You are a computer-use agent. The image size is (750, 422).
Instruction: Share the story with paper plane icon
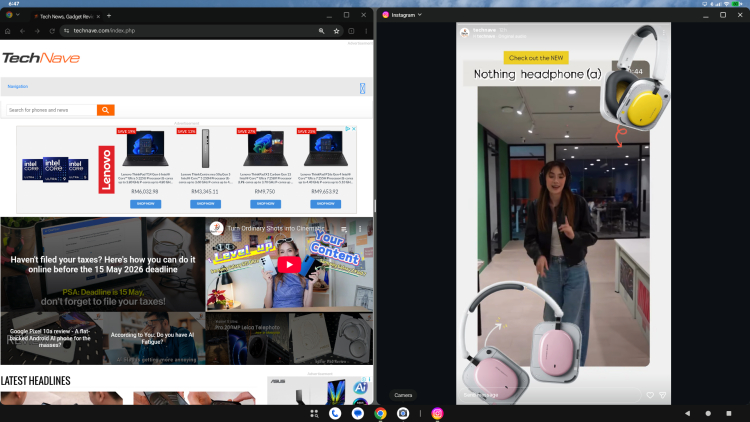662,395
